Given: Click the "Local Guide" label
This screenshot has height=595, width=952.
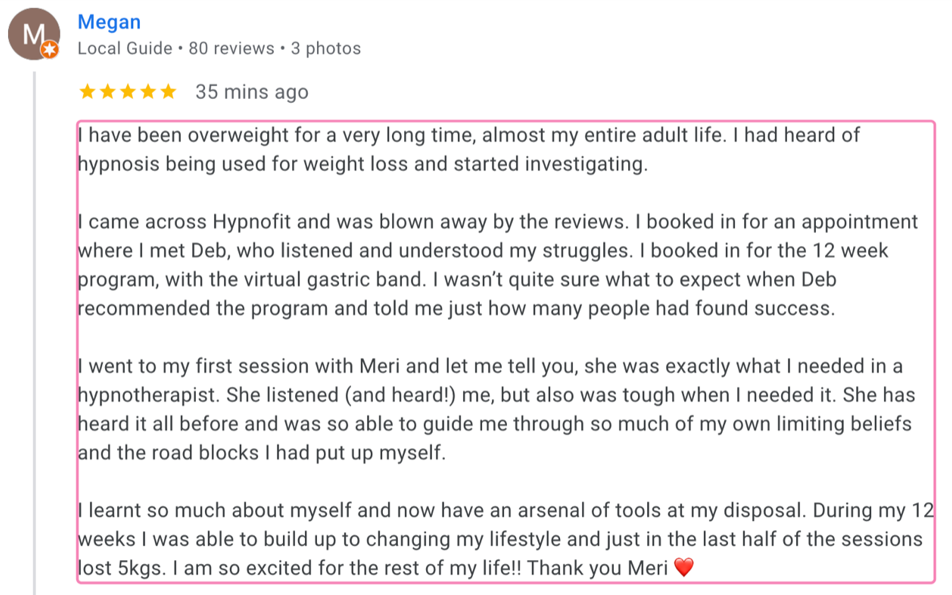Looking at the screenshot, I should click(125, 48).
